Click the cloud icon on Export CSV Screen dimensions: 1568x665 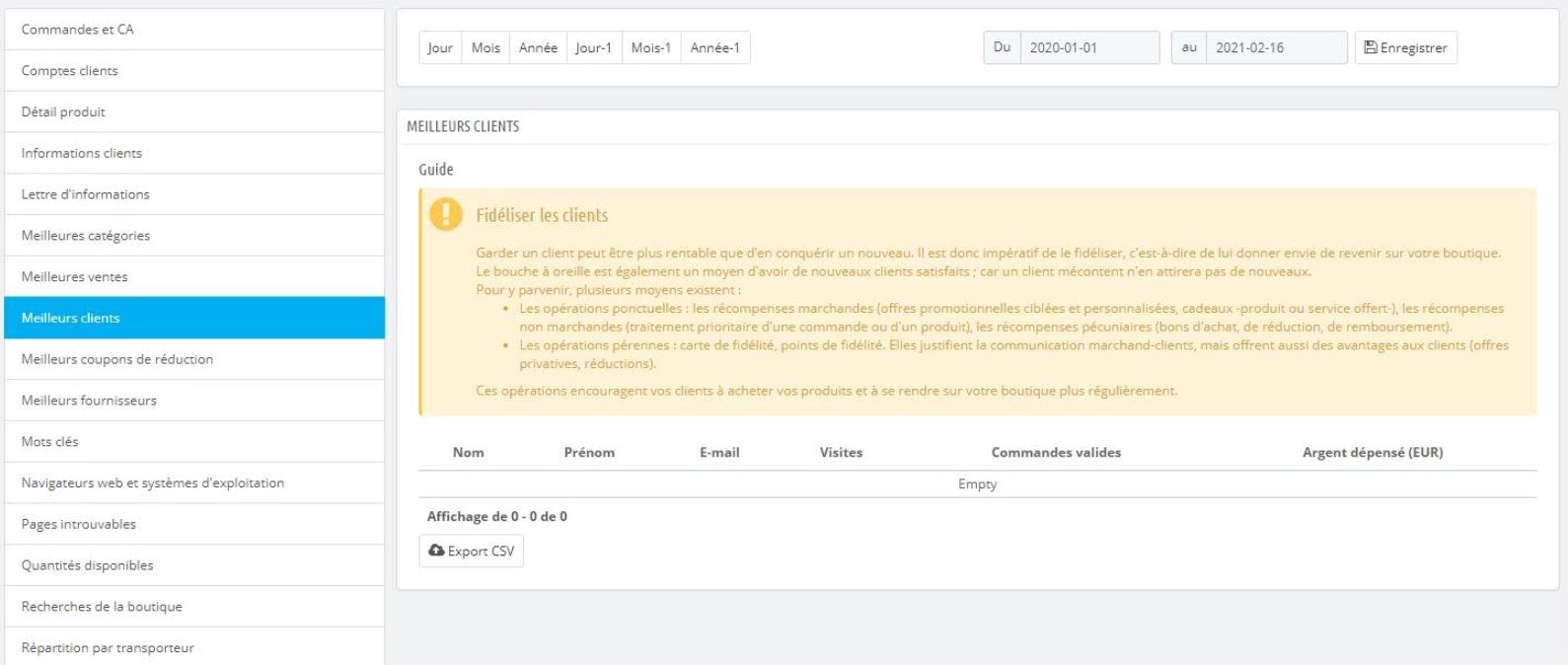point(436,550)
